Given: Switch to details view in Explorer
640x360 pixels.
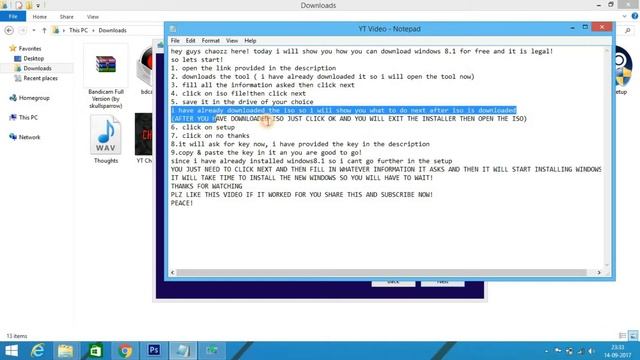Looking at the screenshot, I should point(622,336).
